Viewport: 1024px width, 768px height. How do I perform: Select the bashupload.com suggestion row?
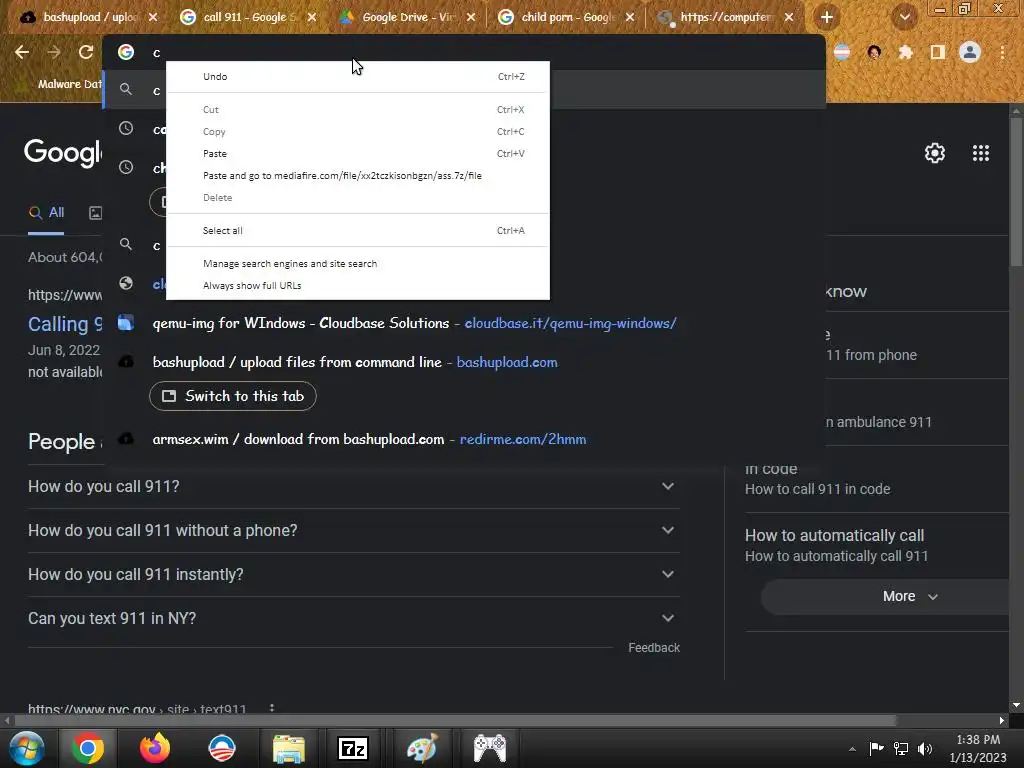pos(464,362)
